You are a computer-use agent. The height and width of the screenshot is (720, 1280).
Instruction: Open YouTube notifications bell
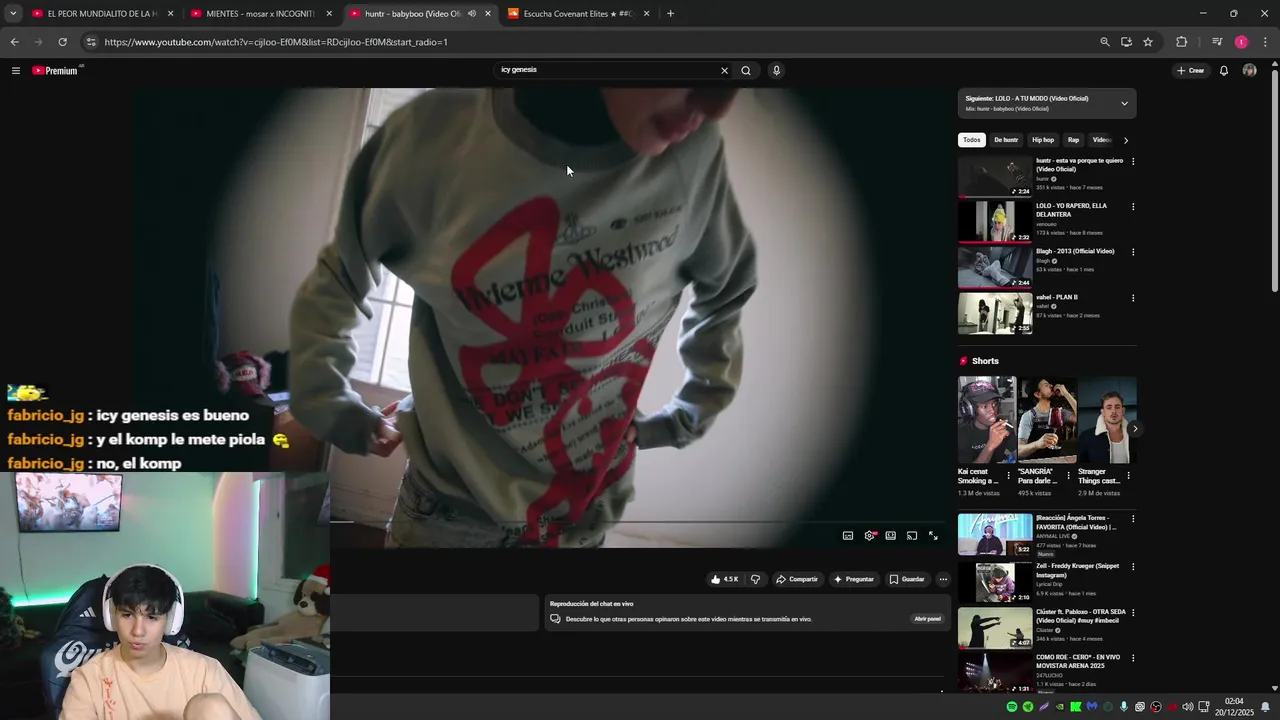[1223, 70]
